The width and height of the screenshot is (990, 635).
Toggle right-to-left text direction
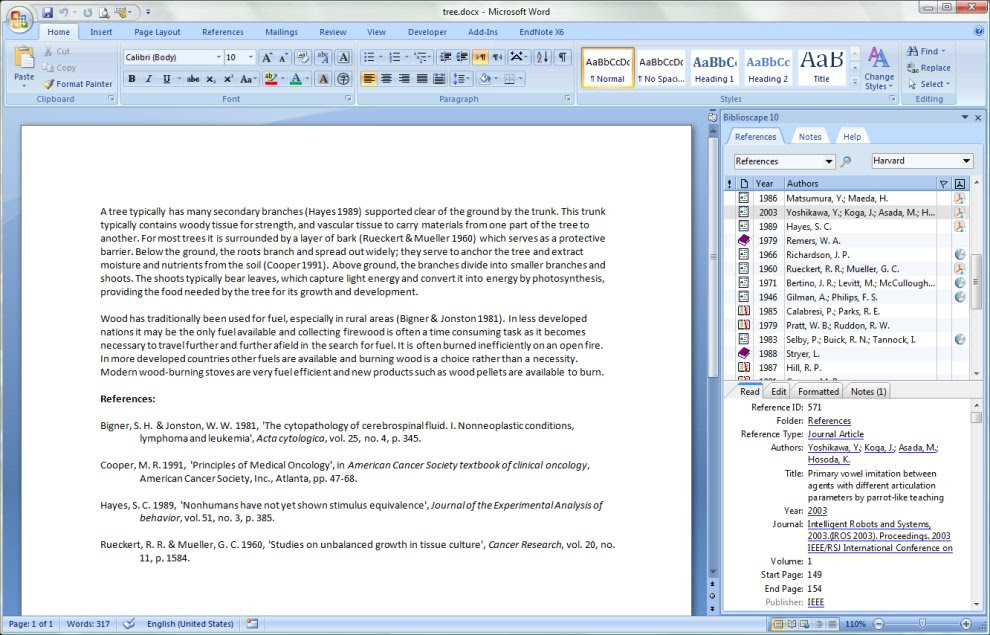point(498,57)
